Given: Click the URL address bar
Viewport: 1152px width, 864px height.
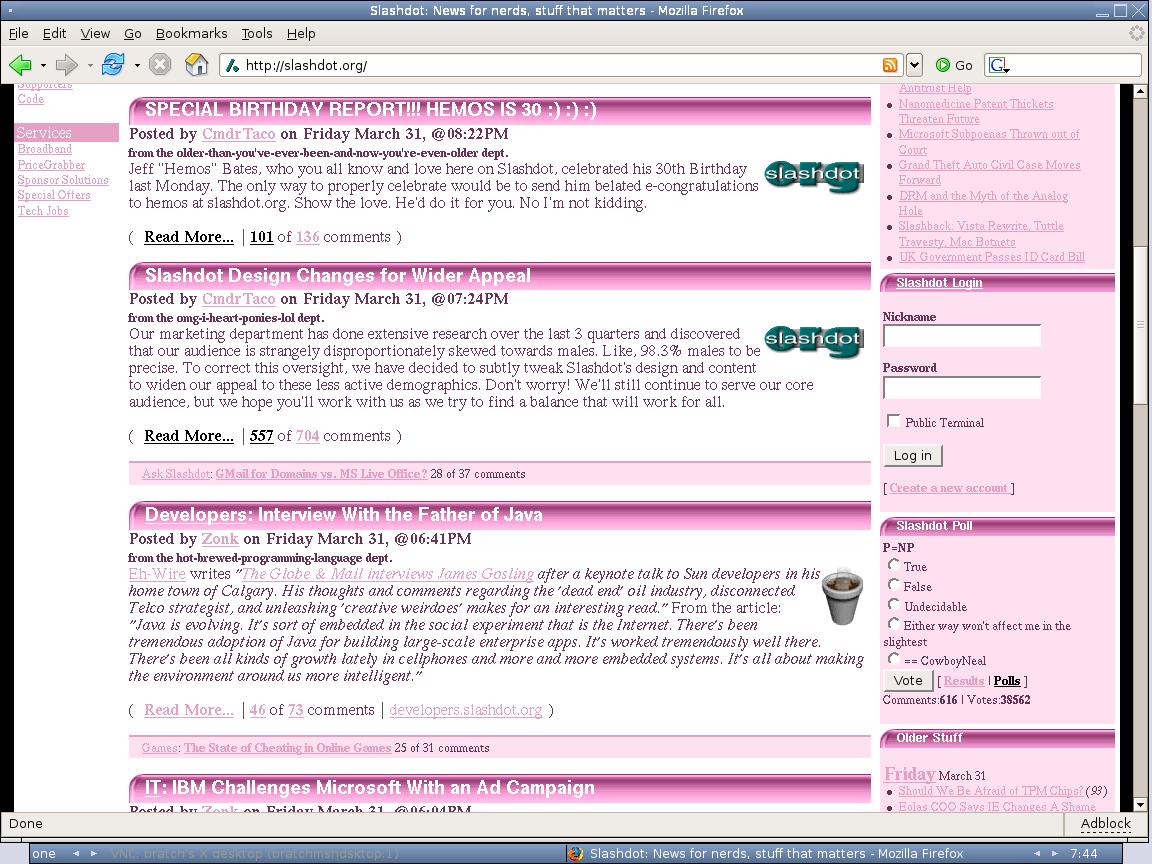Looking at the screenshot, I should [x=561, y=65].
